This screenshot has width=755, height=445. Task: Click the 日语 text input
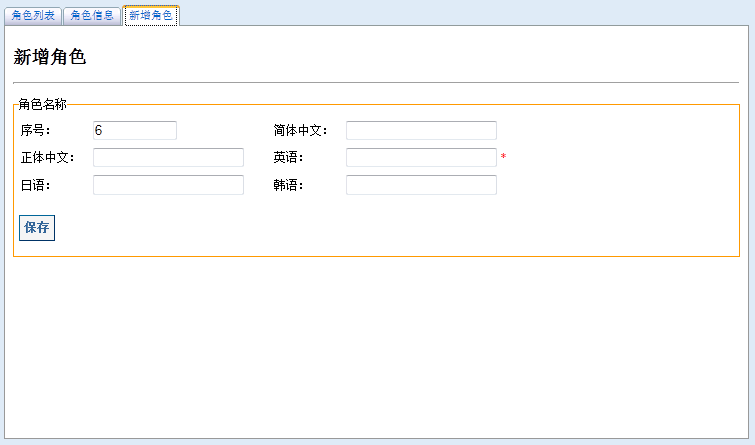click(x=169, y=185)
